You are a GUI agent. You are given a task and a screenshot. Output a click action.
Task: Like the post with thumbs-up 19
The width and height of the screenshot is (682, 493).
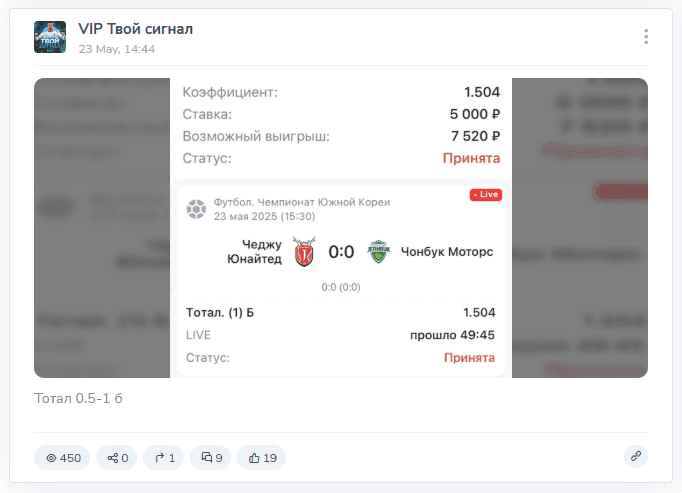click(x=261, y=458)
